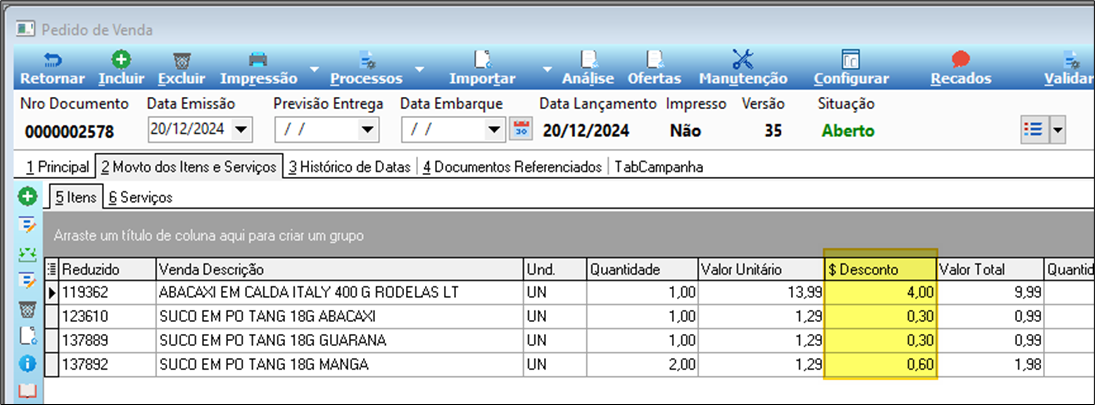Click the 4,00 discount cell

(880, 293)
